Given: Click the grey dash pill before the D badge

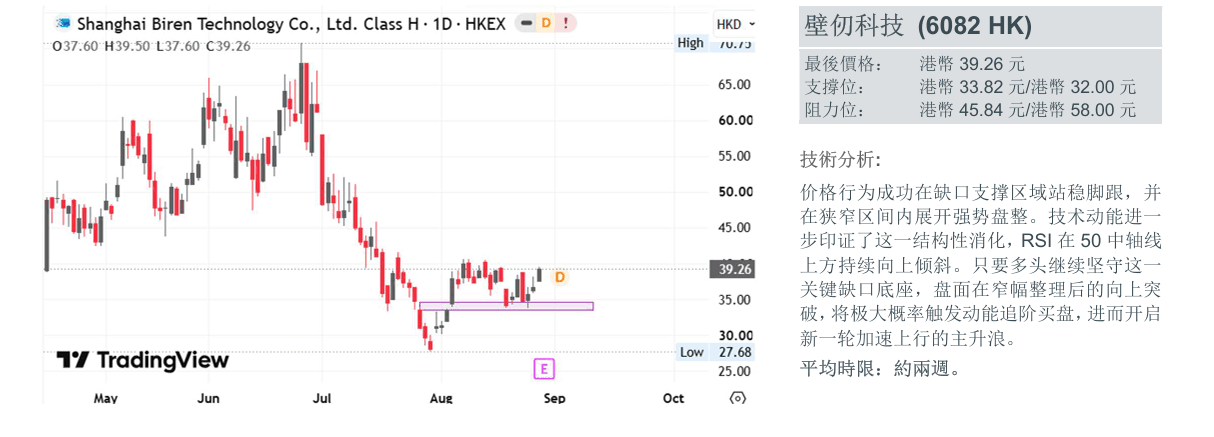Looking at the screenshot, I should pos(527,23).
